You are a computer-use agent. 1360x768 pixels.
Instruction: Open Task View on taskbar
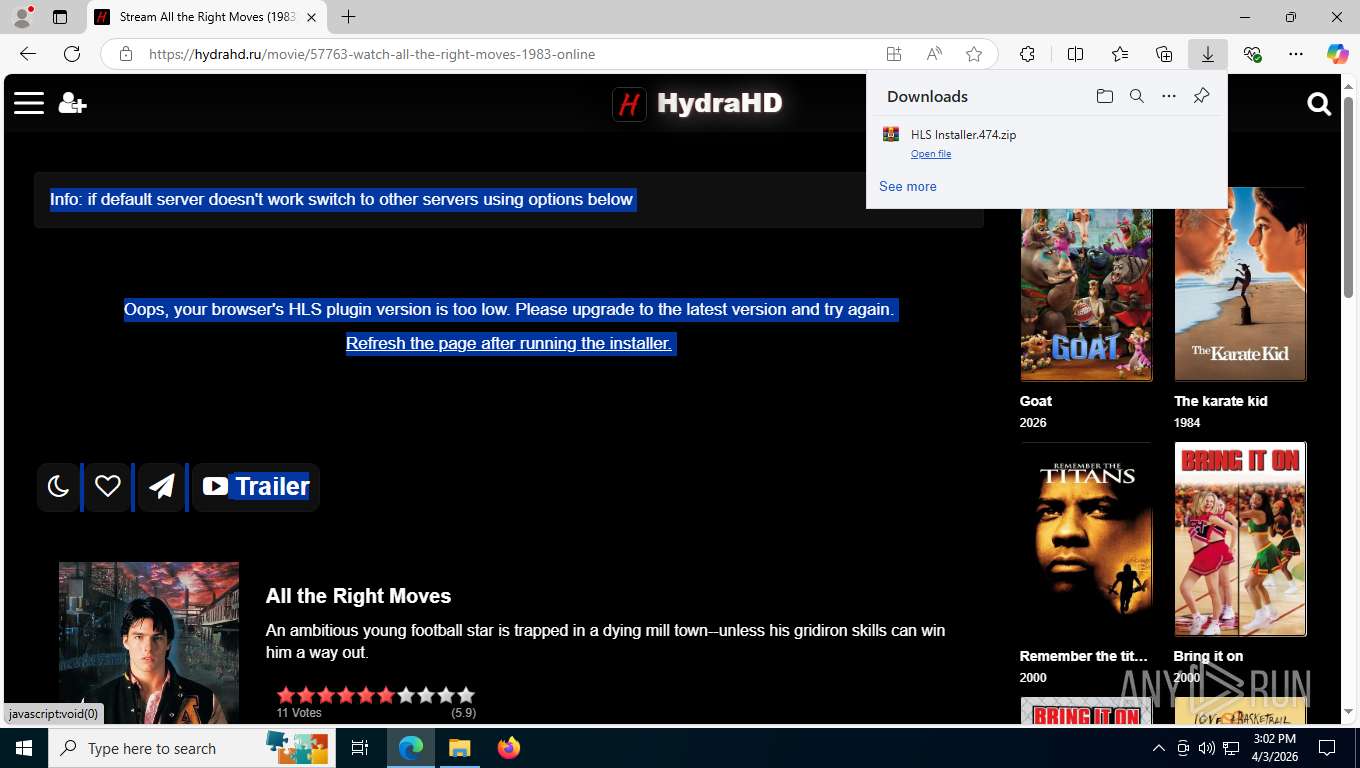tap(360, 748)
